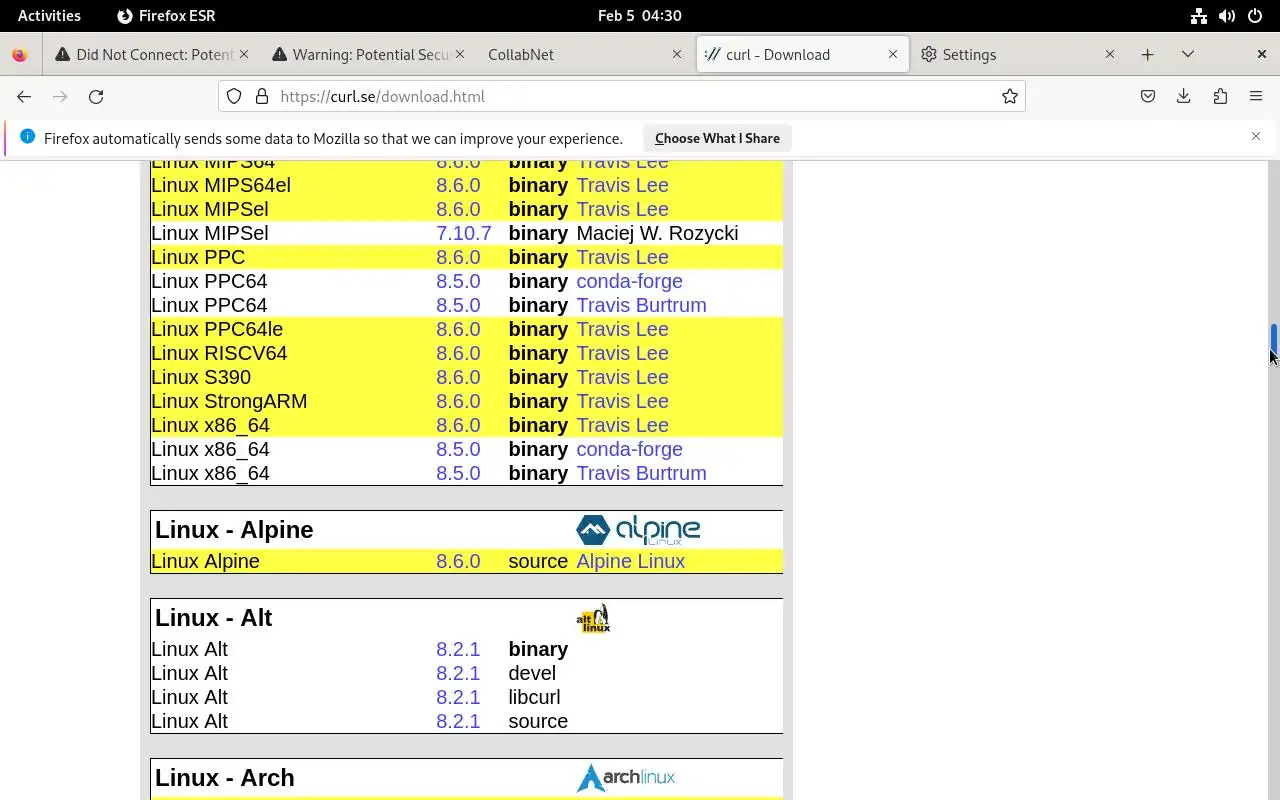Dismiss the data sharing notification bar

tap(1256, 136)
